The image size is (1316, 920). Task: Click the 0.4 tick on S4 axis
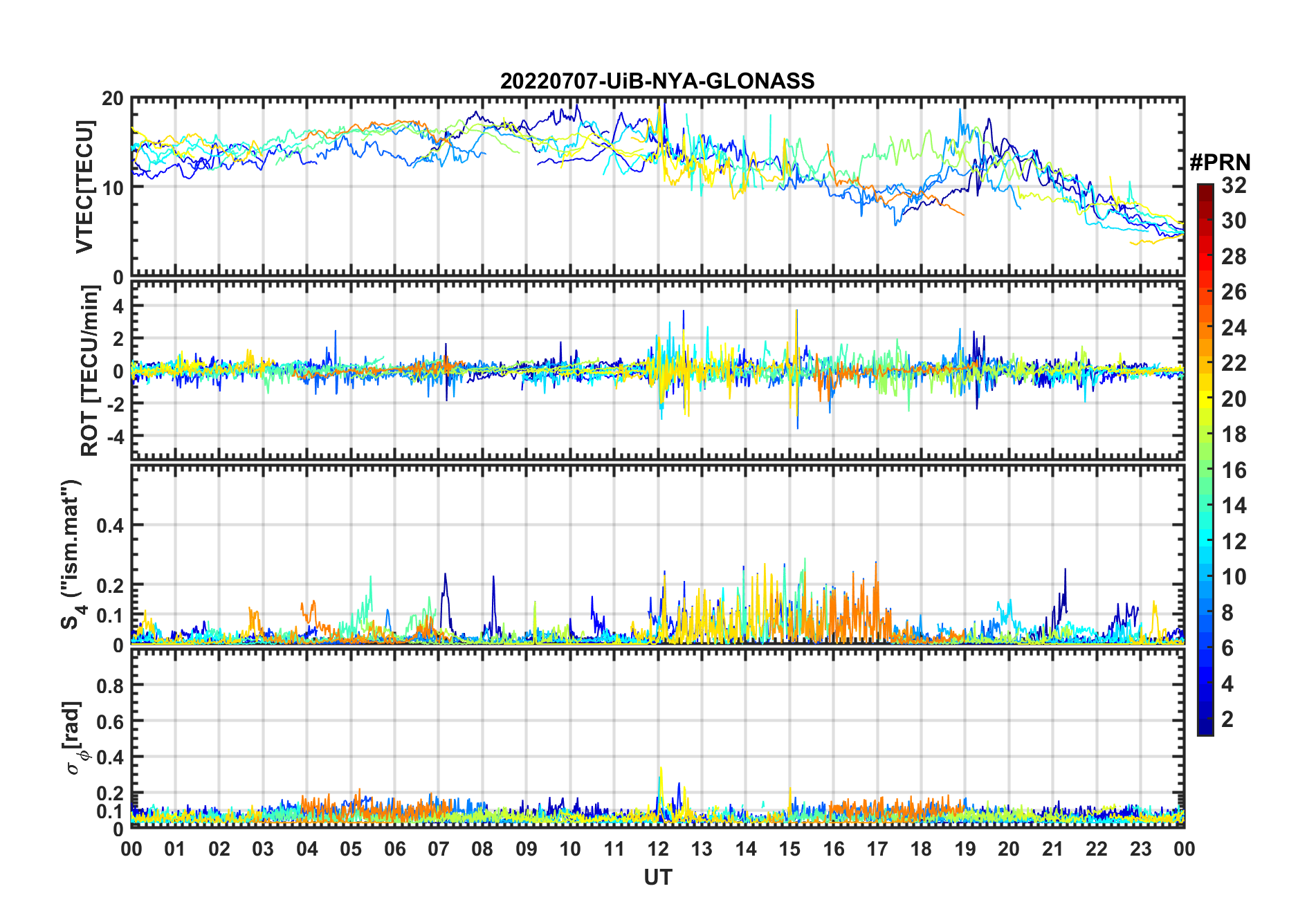click(x=110, y=526)
